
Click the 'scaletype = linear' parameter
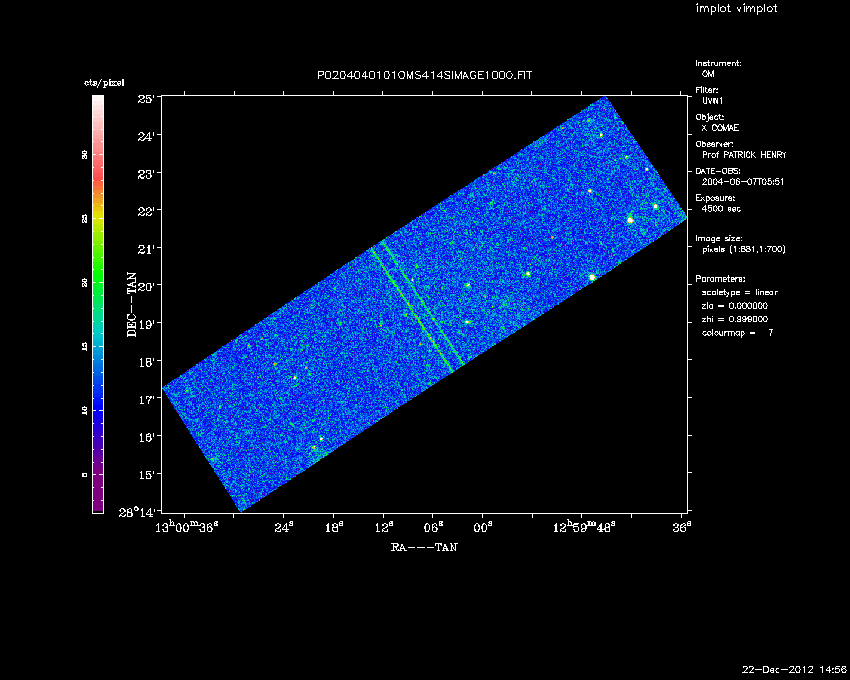[740, 292]
